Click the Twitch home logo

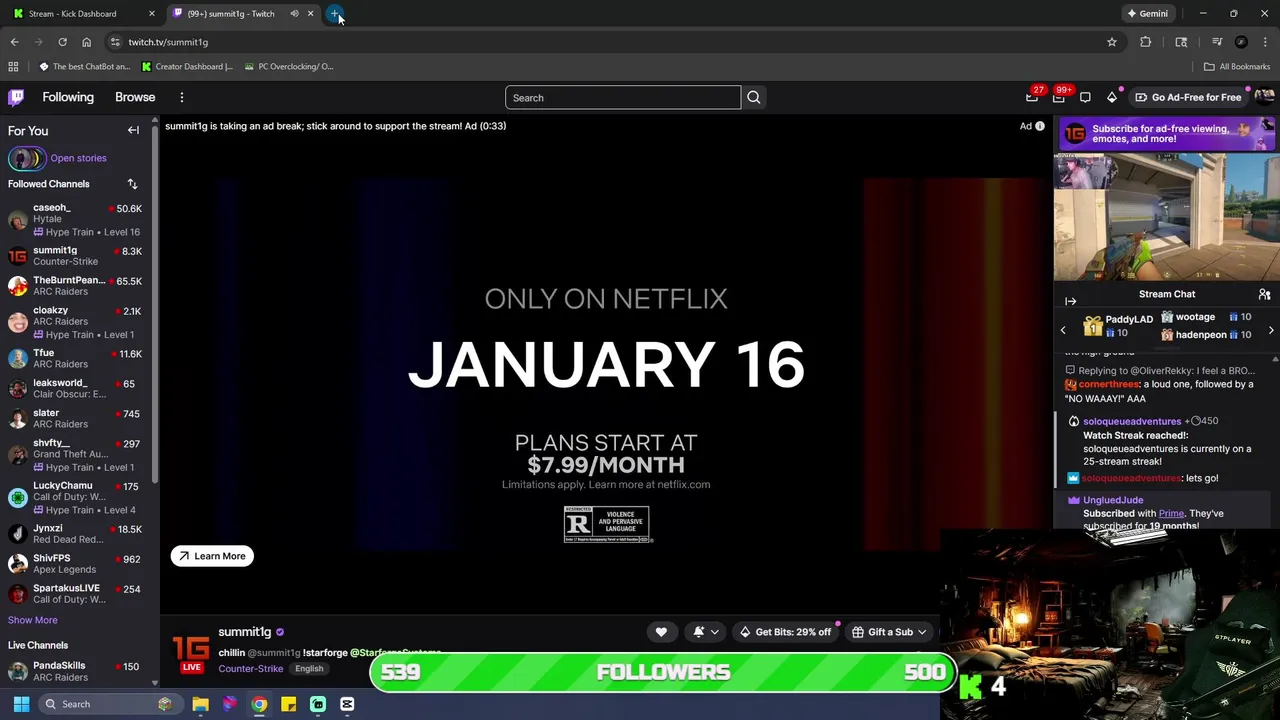click(x=16, y=97)
